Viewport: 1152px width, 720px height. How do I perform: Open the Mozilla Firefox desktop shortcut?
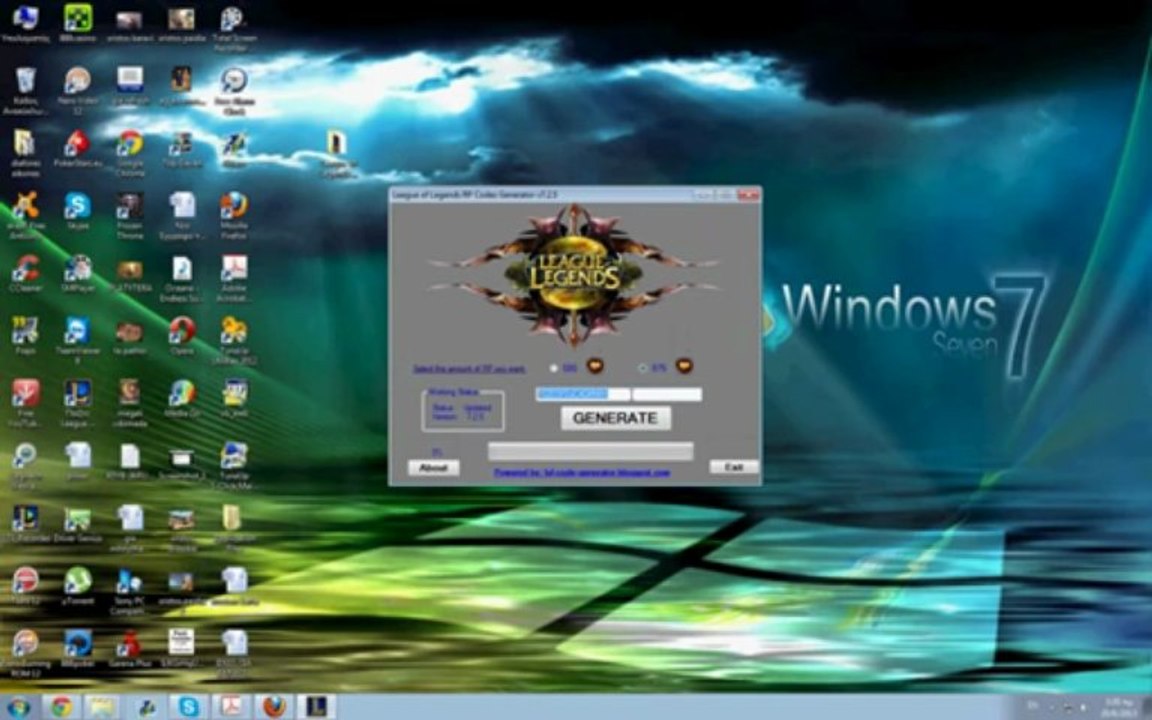click(x=234, y=210)
